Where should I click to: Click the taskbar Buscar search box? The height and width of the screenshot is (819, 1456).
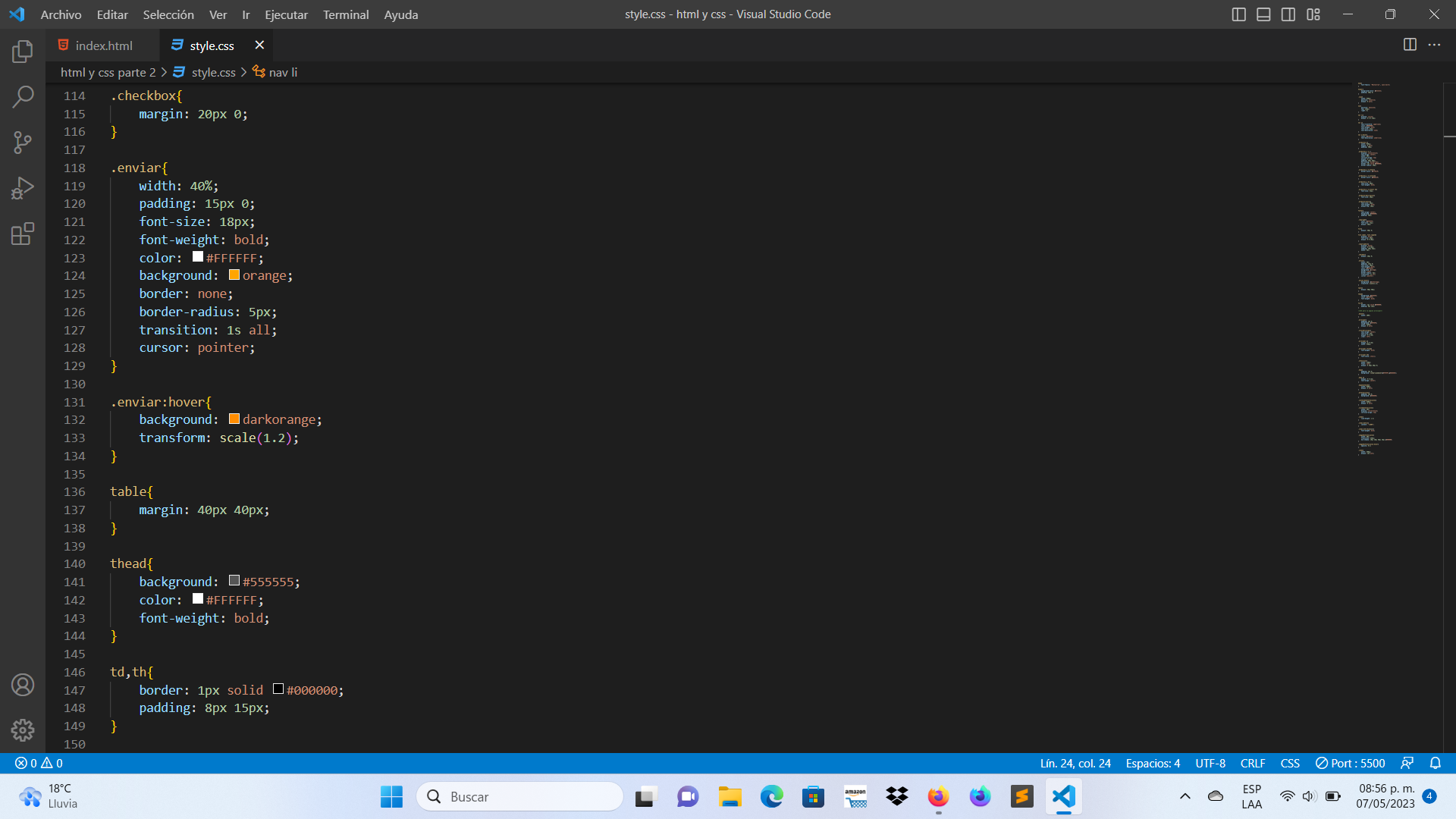point(519,796)
